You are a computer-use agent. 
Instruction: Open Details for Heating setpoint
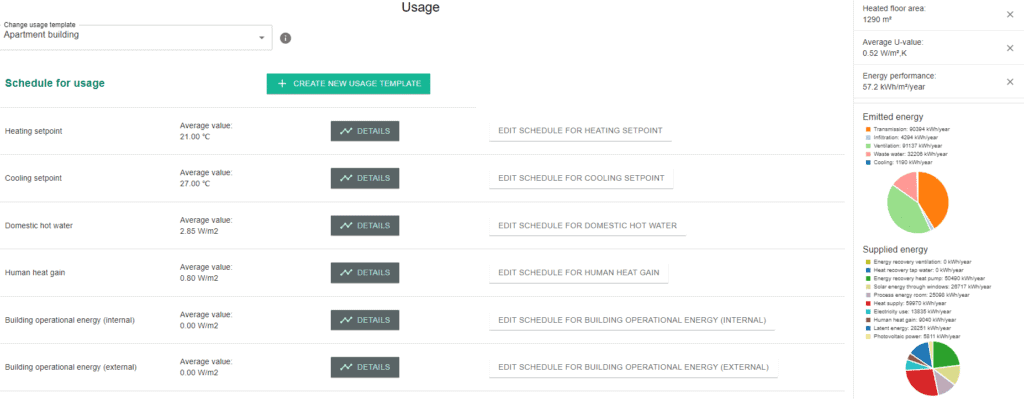(x=365, y=131)
